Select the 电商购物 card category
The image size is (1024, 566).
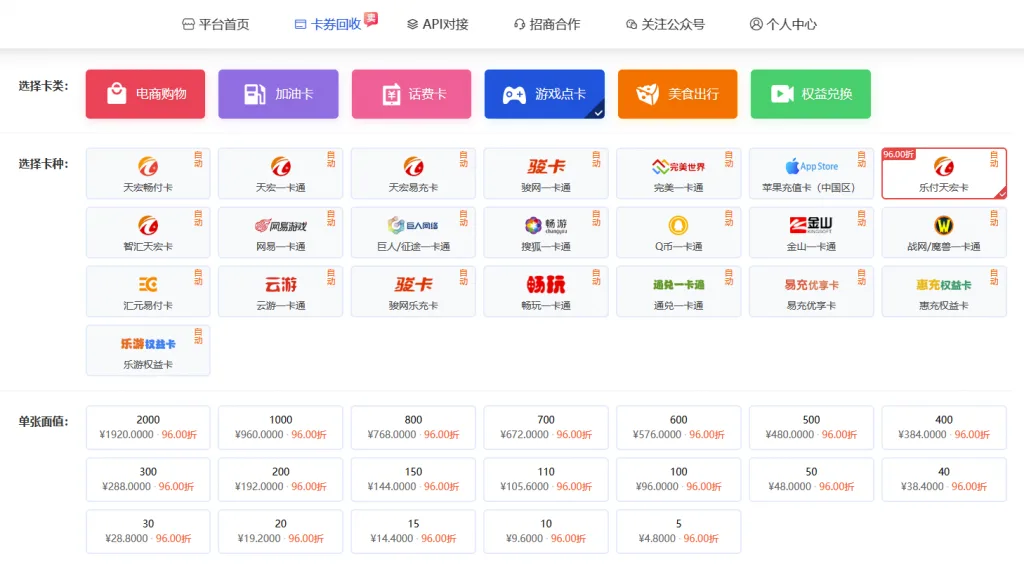pyautogui.click(x=145, y=94)
